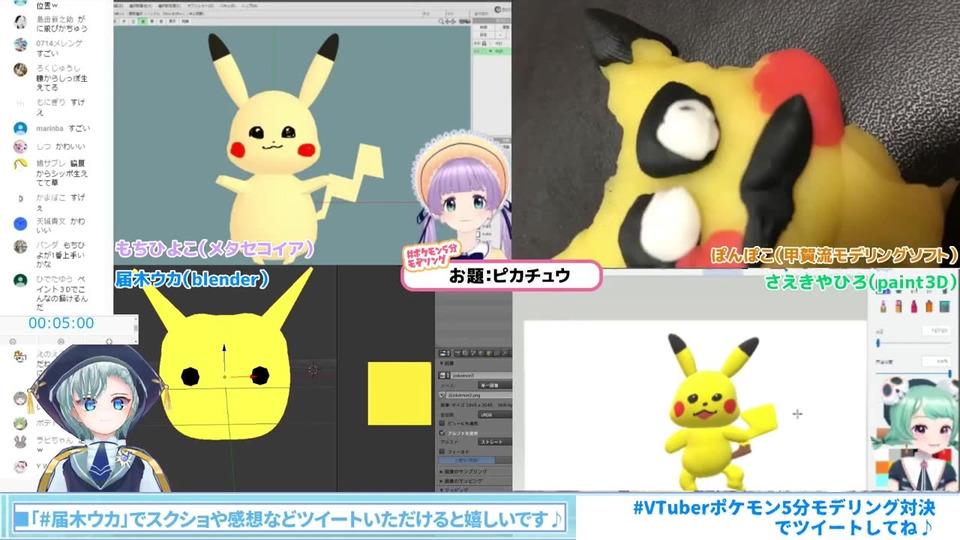The height and width of the screenshot is (540, 960).
Task: Select the pink-topped orange brush in Paint 3D
Action: click(899, 306)
